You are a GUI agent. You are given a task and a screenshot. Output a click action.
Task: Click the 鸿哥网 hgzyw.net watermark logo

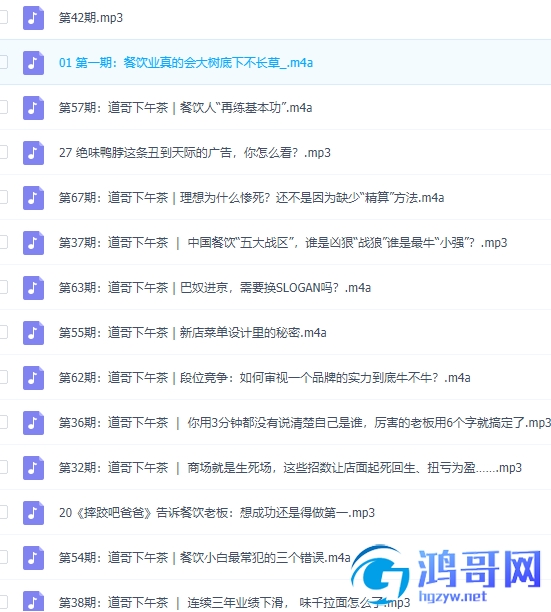tap(447, 574)
